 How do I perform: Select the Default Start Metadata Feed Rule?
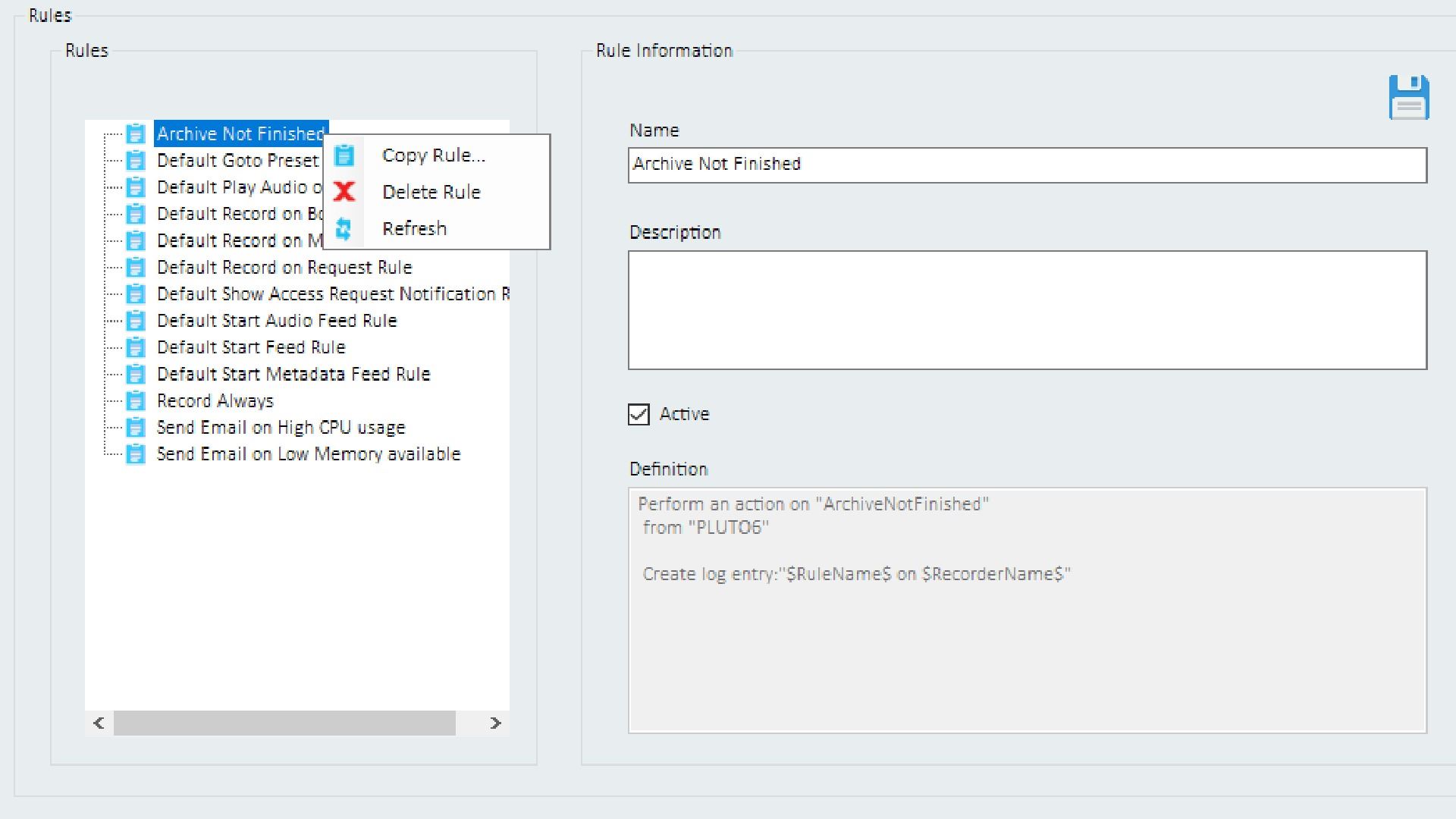coord(293,375)
